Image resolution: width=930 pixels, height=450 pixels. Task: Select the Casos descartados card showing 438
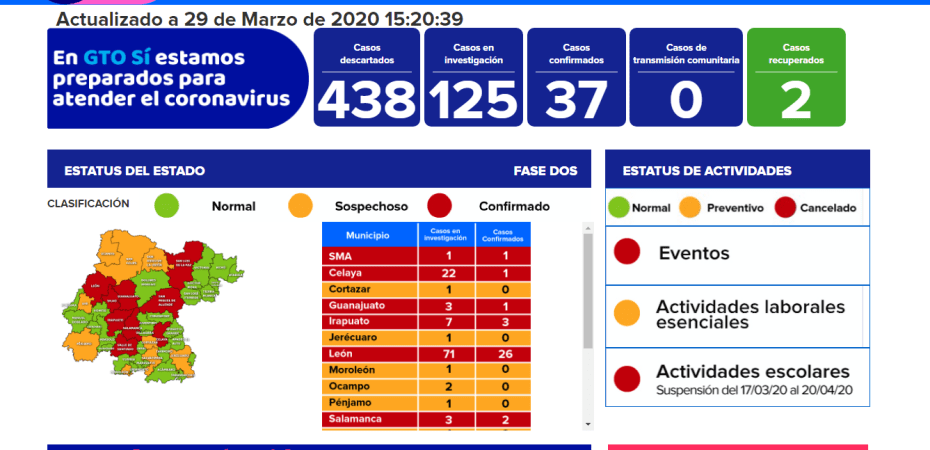pos(366,77)
